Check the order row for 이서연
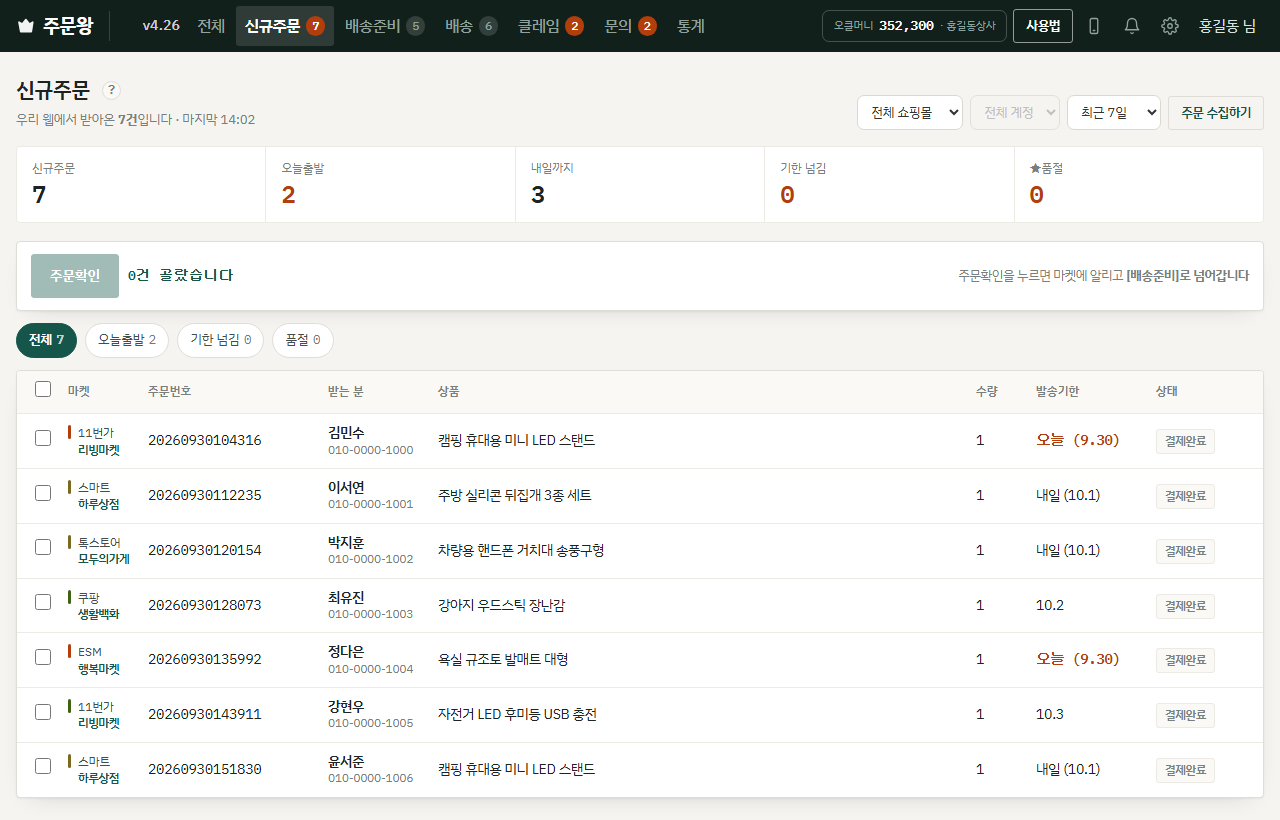The height and width of the screenshot is (820, 1280). click(43, 493)
